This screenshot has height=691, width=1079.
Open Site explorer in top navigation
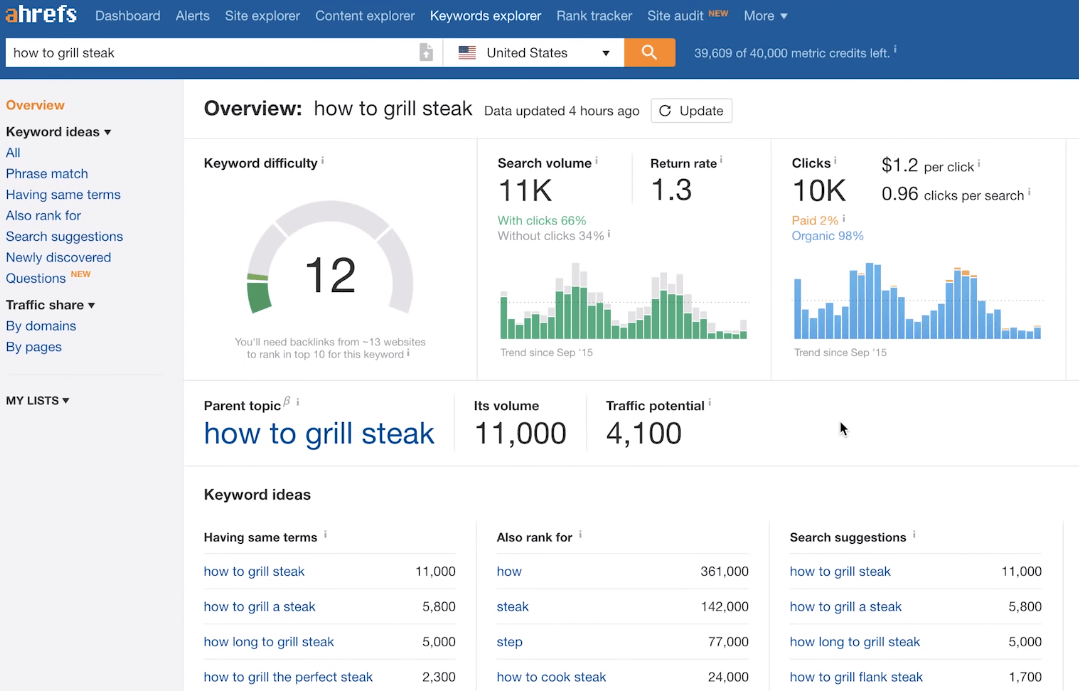(262, 16)
